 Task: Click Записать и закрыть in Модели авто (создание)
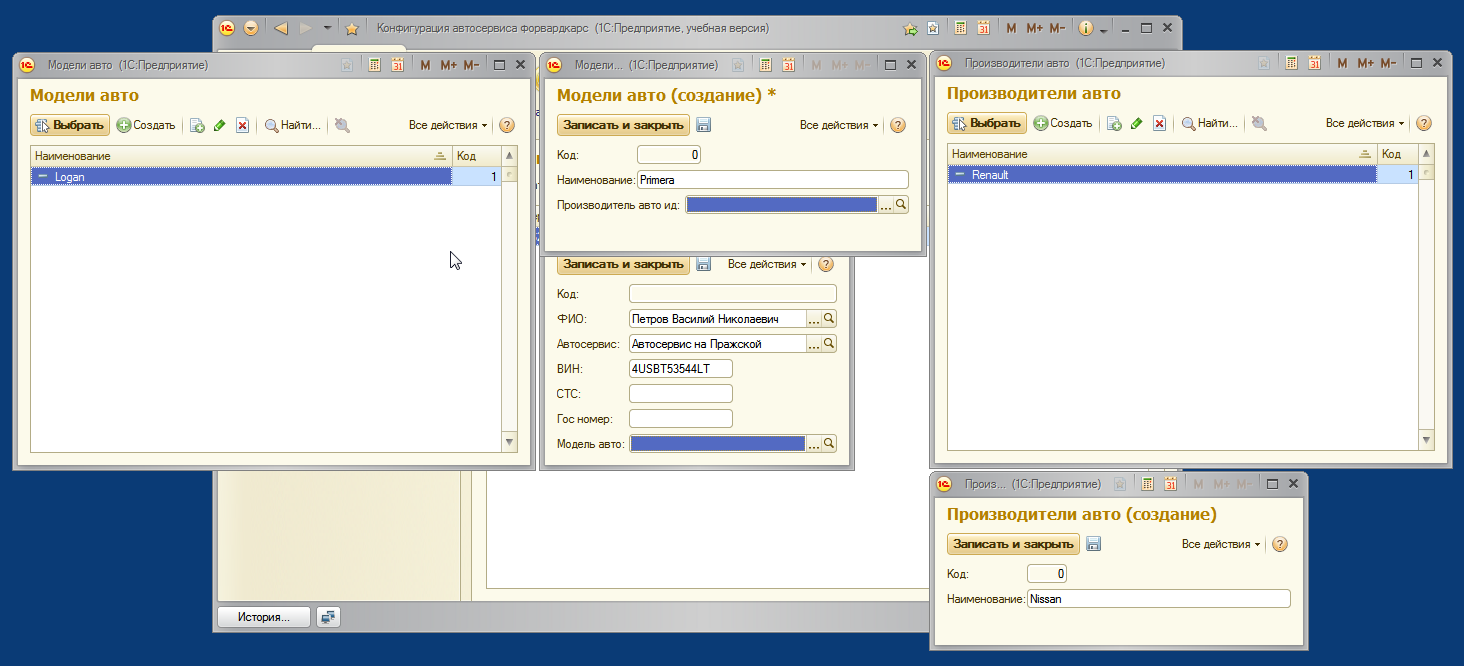point(623,126)
